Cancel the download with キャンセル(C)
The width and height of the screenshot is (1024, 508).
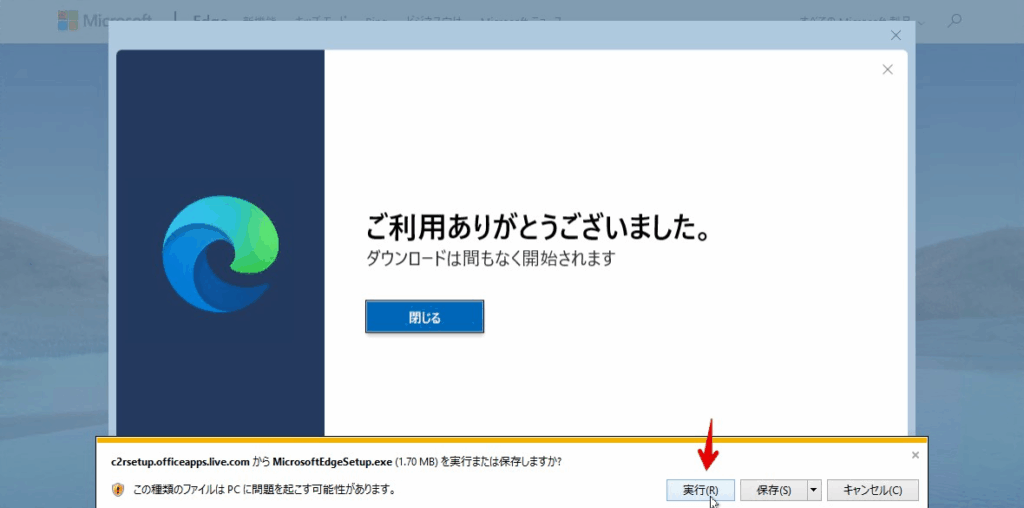(872, 490)
